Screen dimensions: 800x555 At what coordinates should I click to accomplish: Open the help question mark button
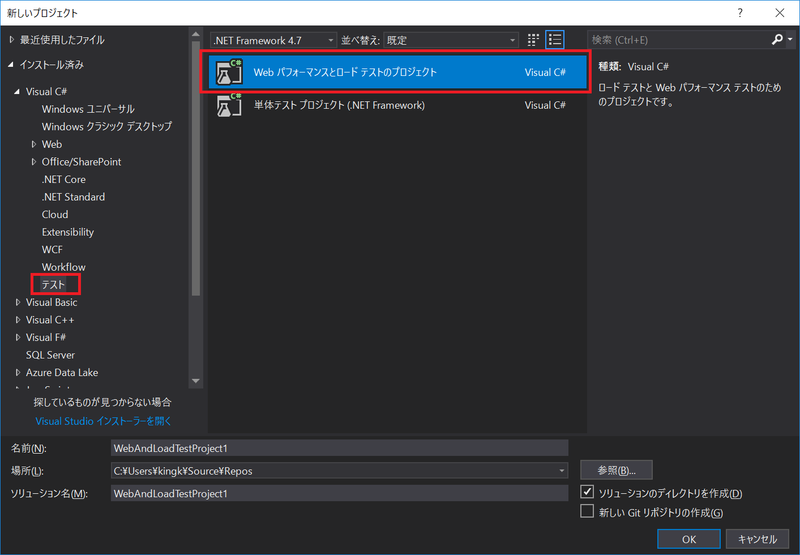click(x=740, y=13)
